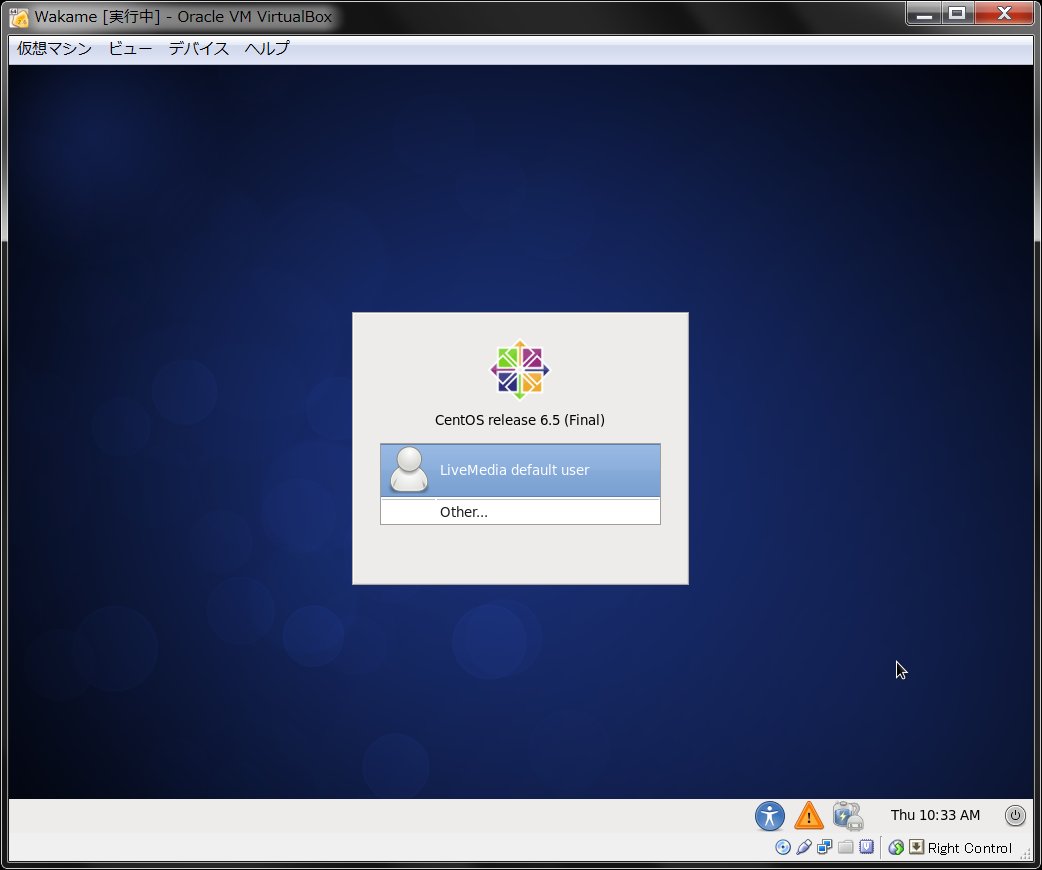Click the power shutdown button icon
The image size is (1042, 870).
(1015, 816)
